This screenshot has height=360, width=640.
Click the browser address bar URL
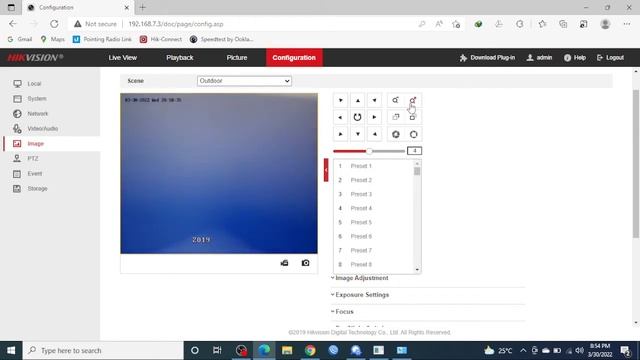point(176,24)
